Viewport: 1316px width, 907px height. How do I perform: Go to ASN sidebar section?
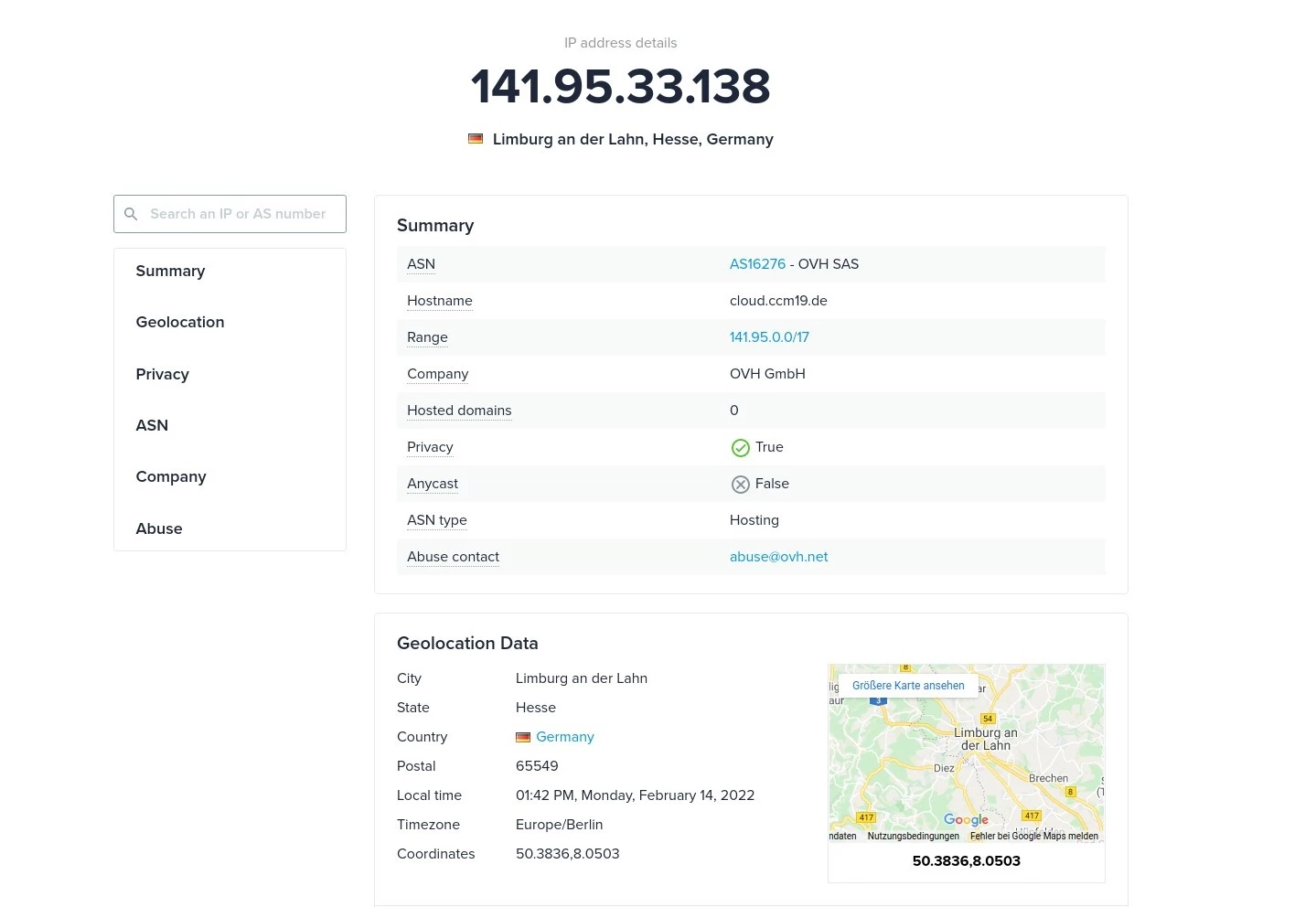coord(152,425)
